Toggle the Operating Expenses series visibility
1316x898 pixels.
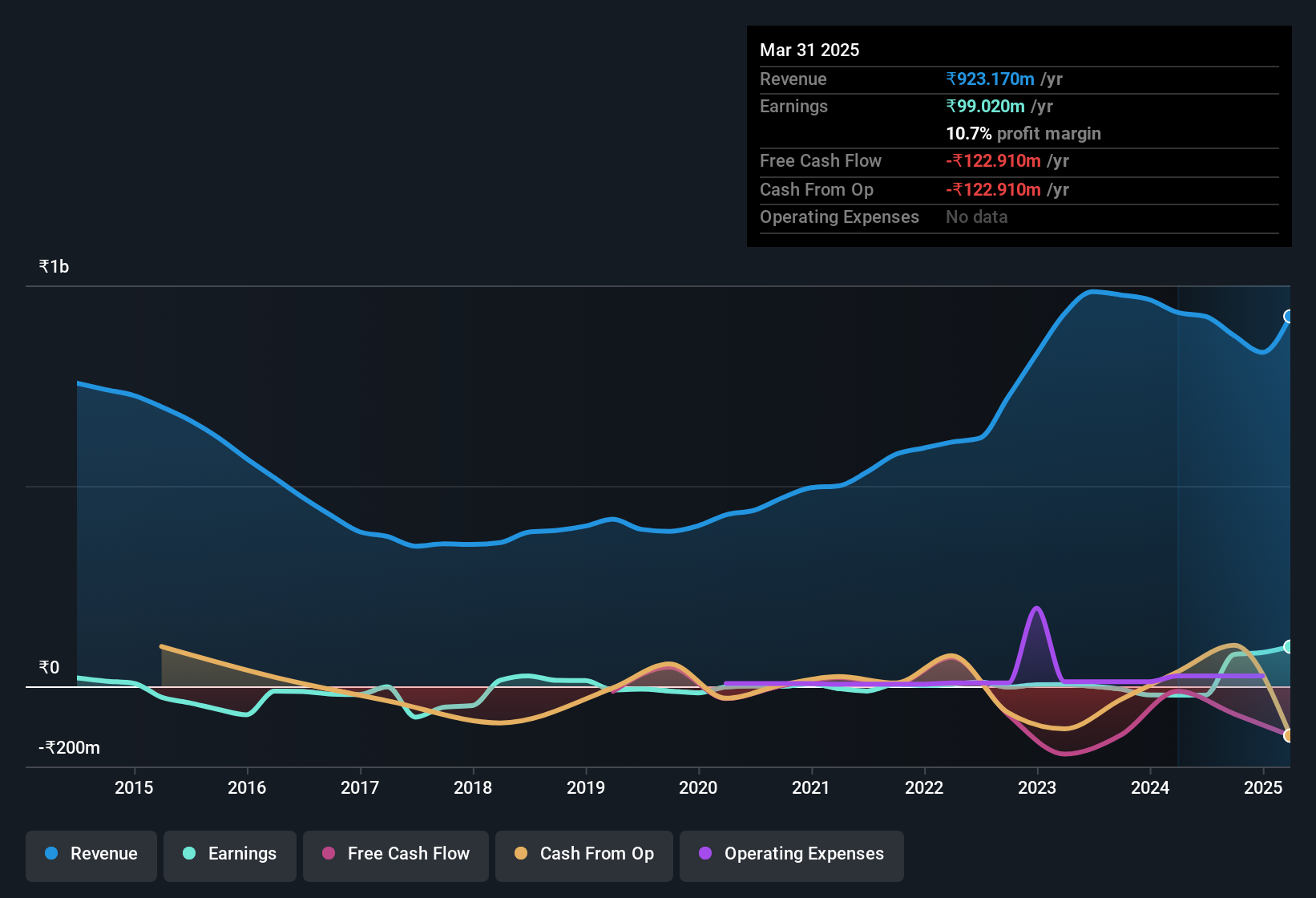point(791,855)
